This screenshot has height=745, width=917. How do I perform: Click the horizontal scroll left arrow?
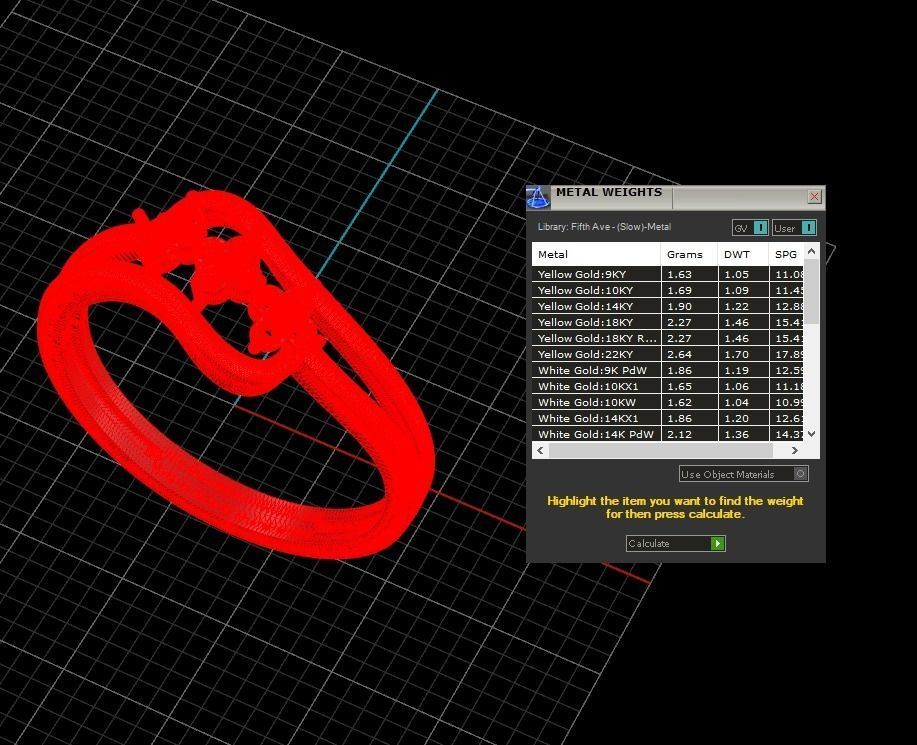point(540,450)
